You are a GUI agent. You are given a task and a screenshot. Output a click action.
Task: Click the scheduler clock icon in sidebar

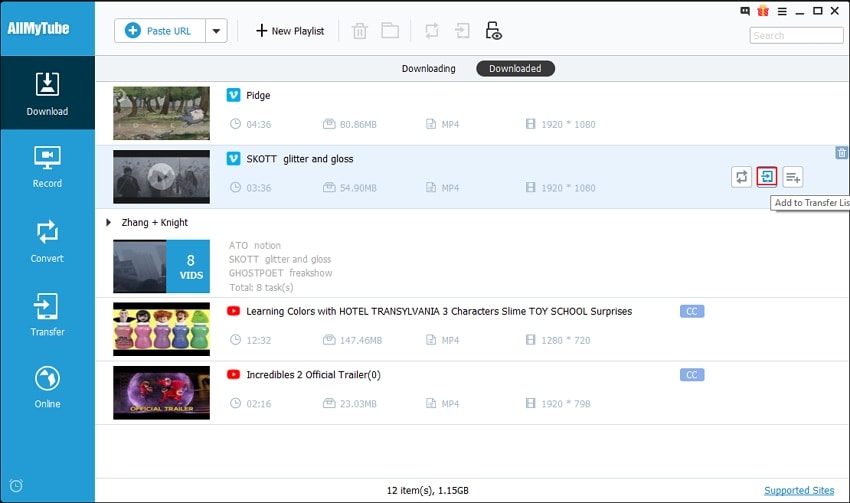(x=16, y=486)
